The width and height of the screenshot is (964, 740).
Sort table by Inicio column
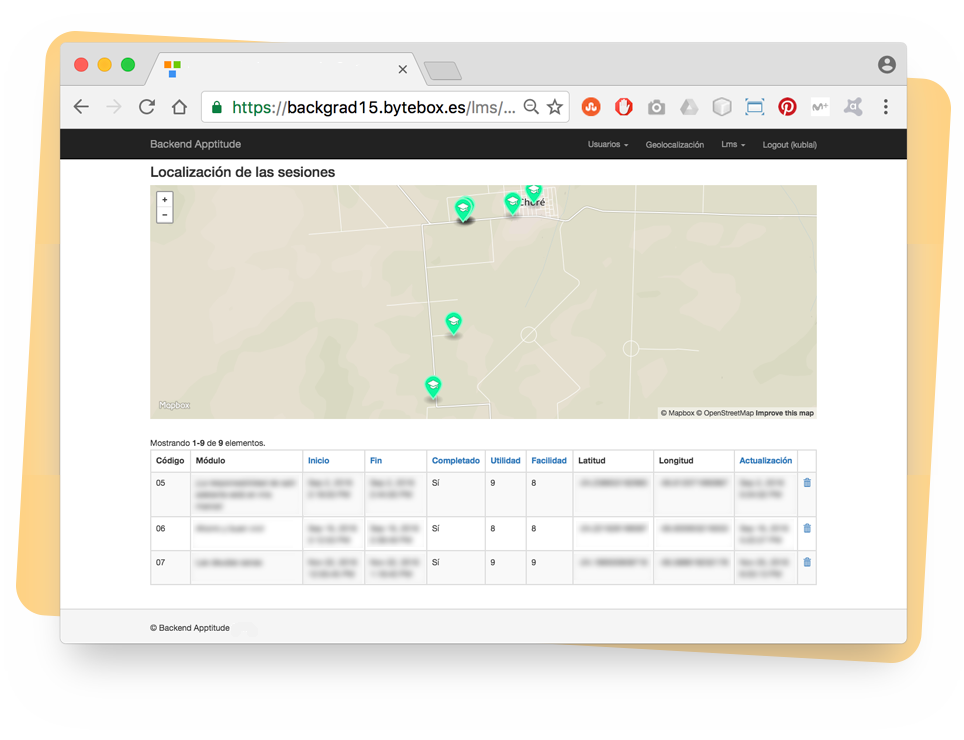[x=318, y=460]
